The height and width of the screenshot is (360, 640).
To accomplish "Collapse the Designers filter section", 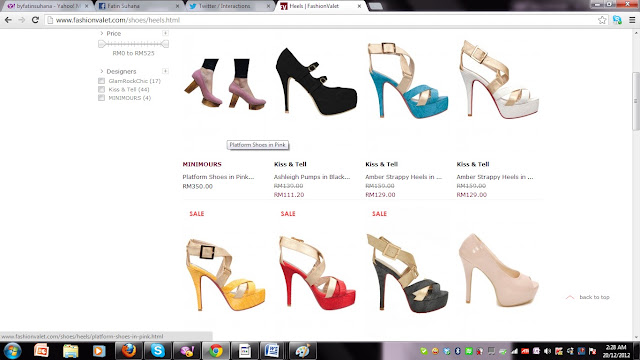I will [102, 71].
